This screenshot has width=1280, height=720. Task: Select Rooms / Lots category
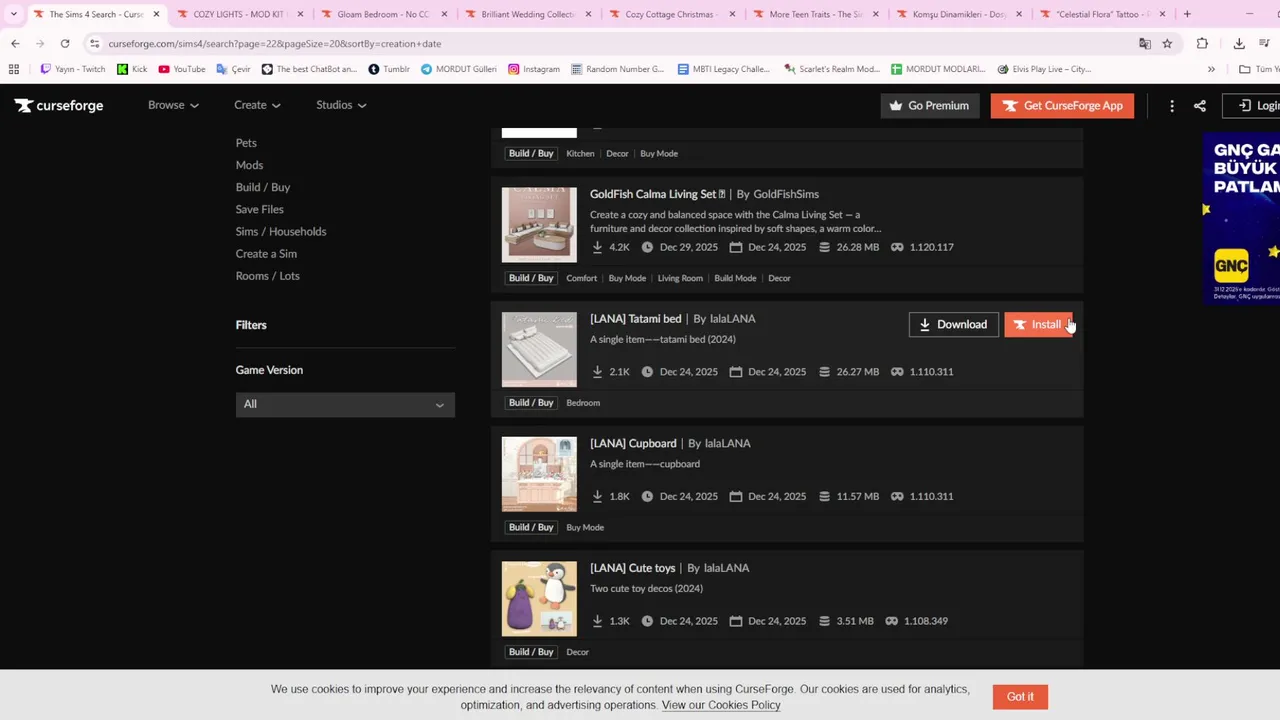(267, 275)
